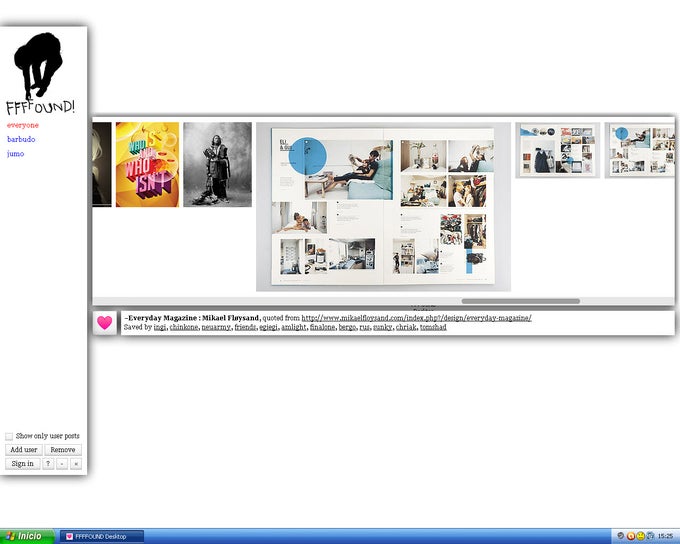Click FFFFOUND Desktop taskbar button
Screen dimensions: 680x544
coord(101,537)
